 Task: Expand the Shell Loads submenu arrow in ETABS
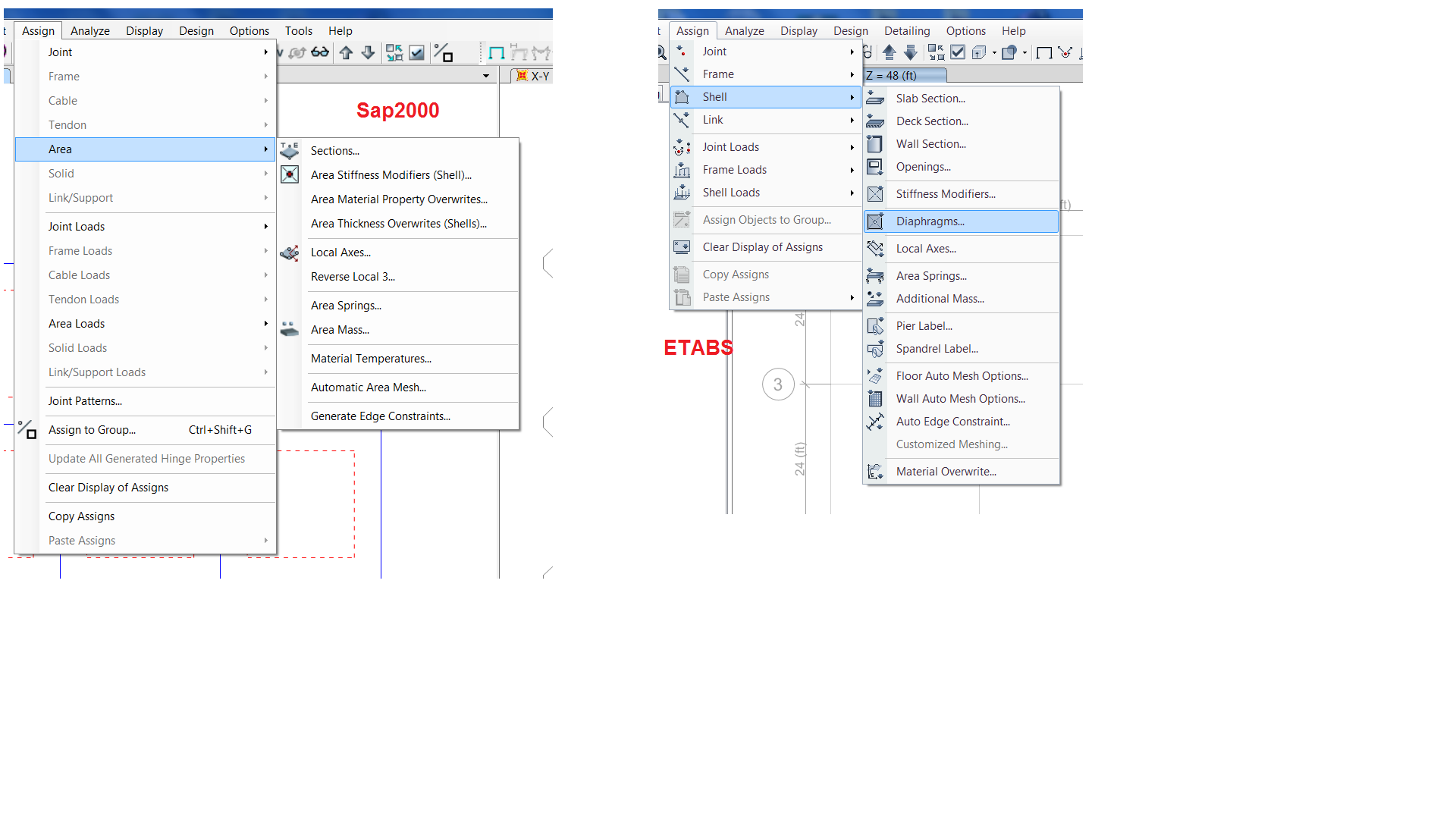tap(852, 193)
